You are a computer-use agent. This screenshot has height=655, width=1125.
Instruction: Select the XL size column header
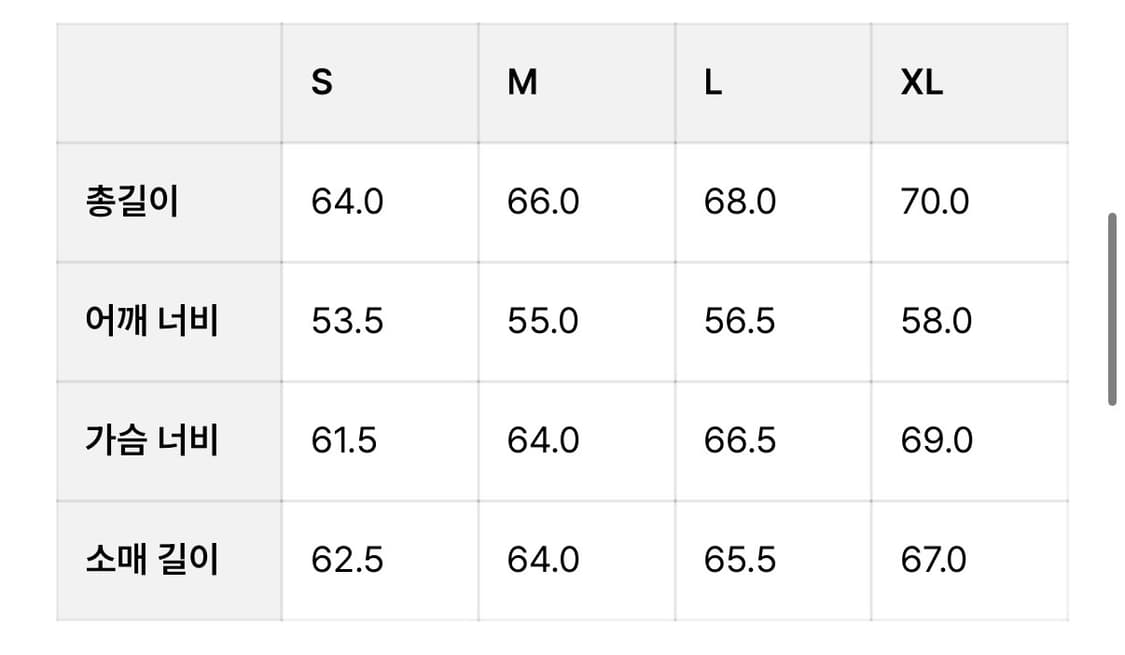[x=921, y=83]
